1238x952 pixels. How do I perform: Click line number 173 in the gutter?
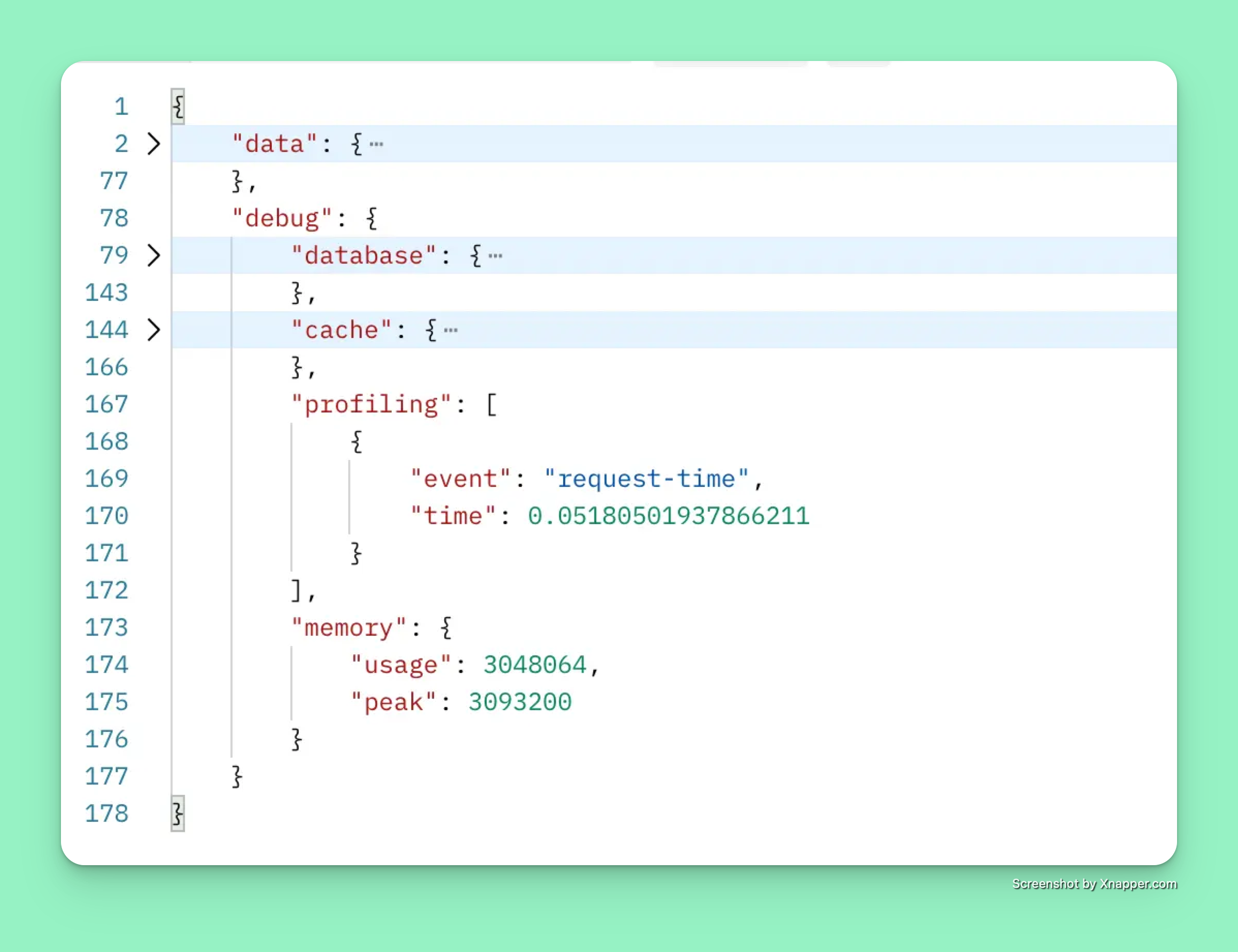click(x=106, y=628)
